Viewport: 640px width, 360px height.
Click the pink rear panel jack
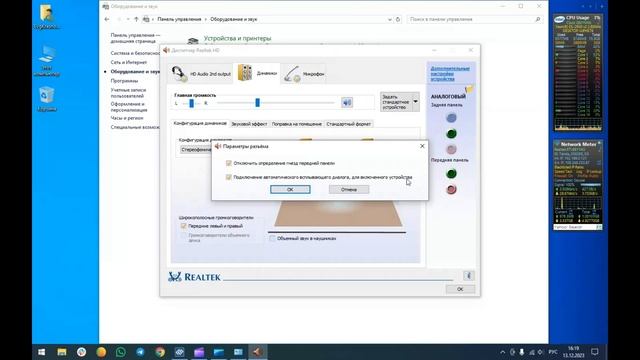coord(451,149)
